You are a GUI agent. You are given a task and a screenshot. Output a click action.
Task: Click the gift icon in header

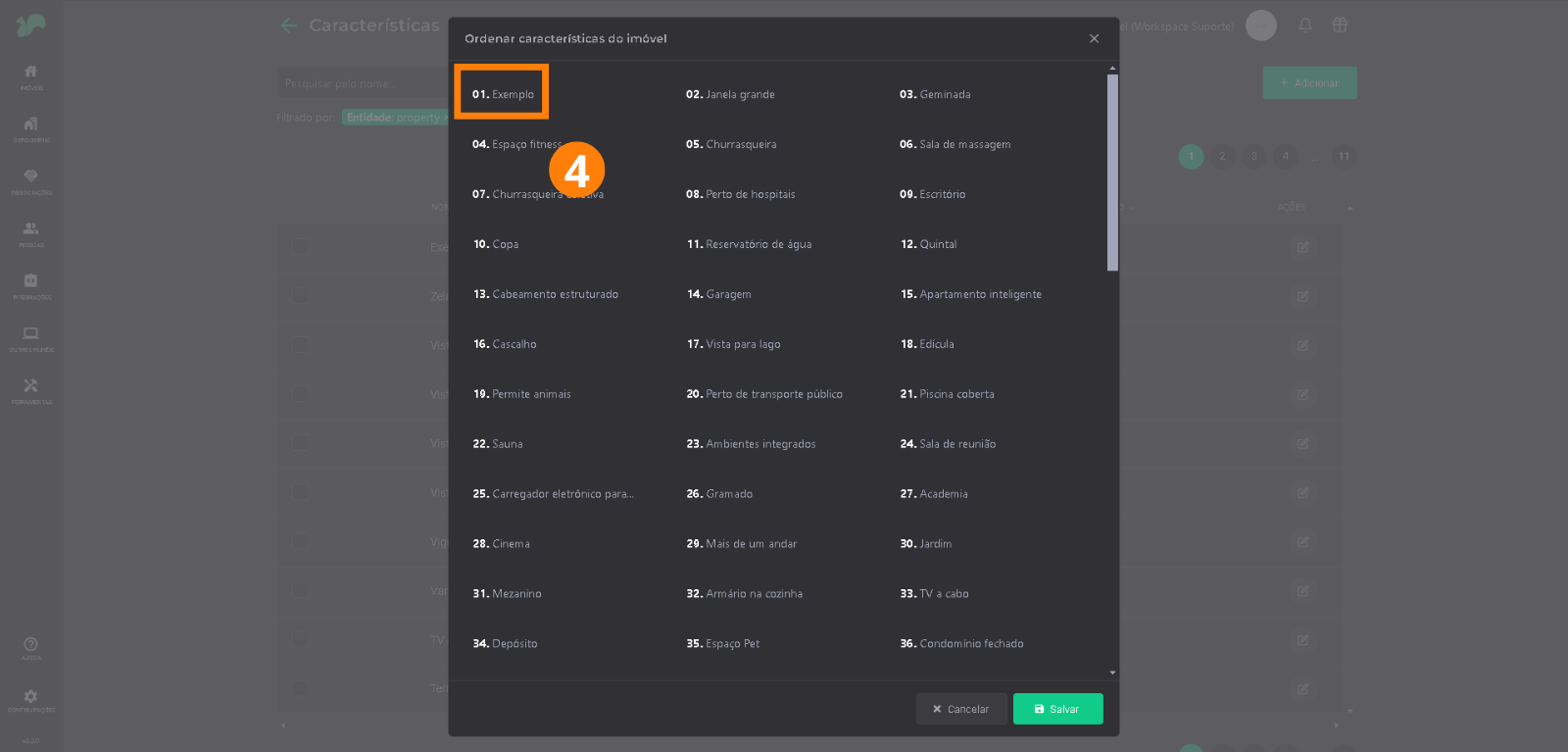pyautogui.click(x=1340, y=25)
